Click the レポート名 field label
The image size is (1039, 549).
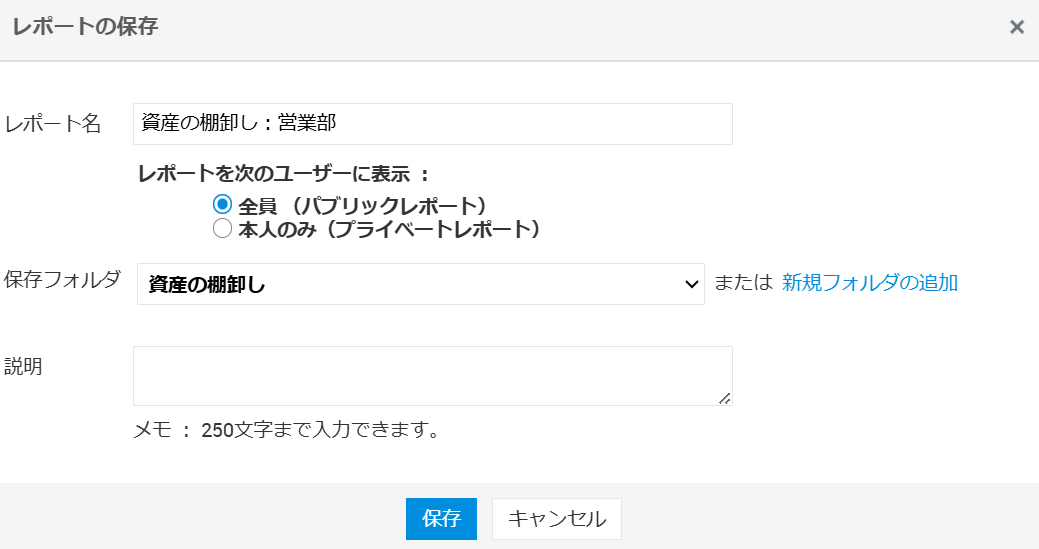(x=53, y=124)
